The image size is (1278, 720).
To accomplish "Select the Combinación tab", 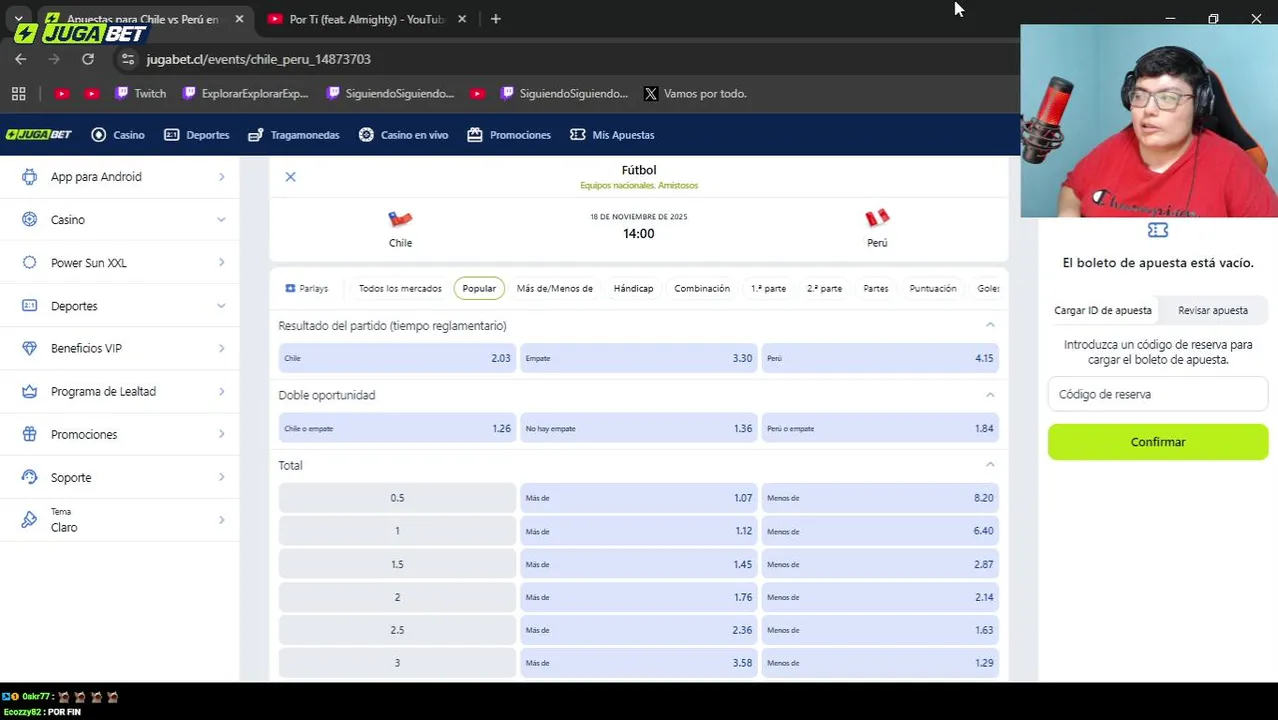I will pos(702,288).
